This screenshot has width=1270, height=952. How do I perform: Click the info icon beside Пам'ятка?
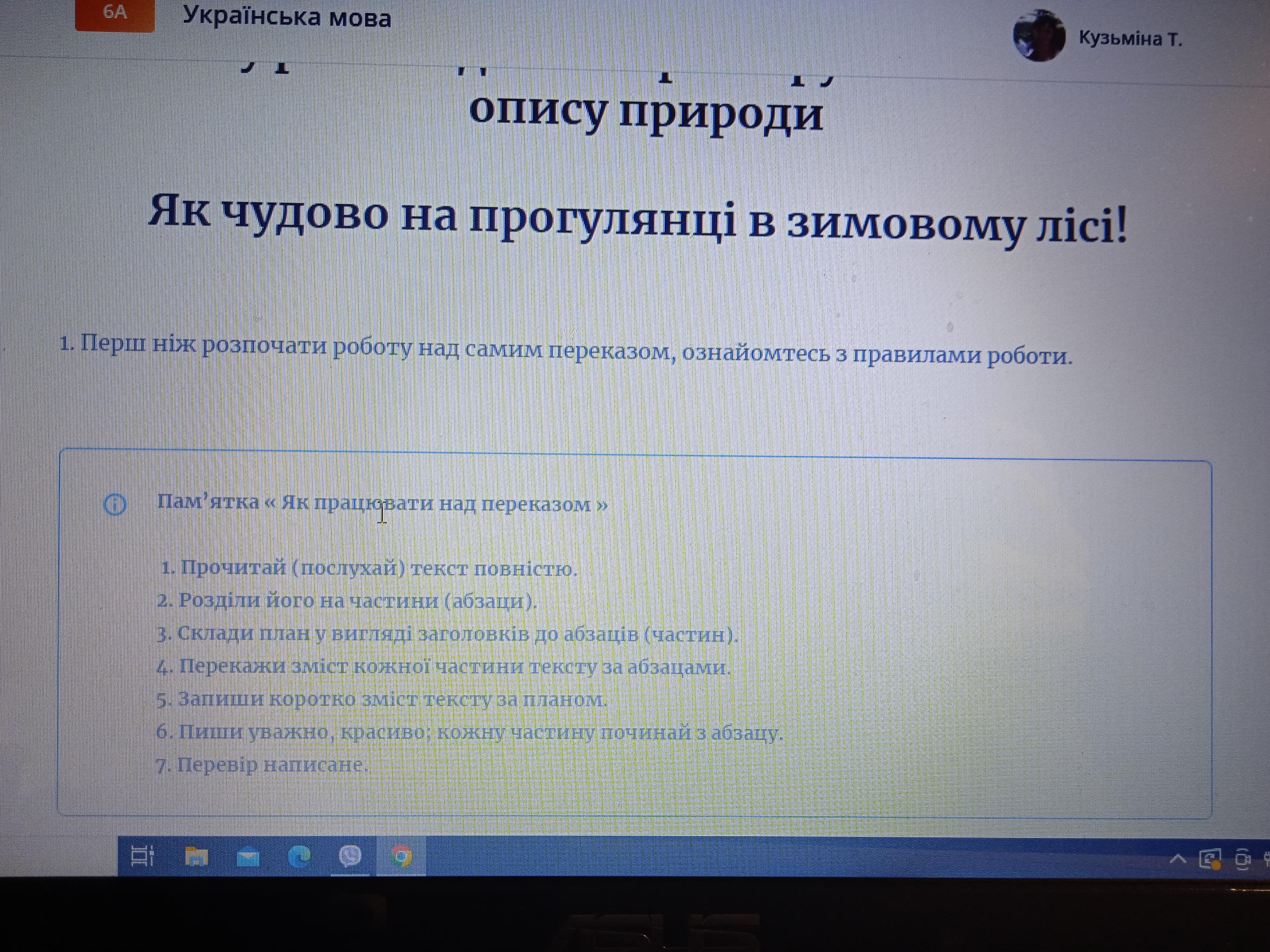[x=115, y=504]
